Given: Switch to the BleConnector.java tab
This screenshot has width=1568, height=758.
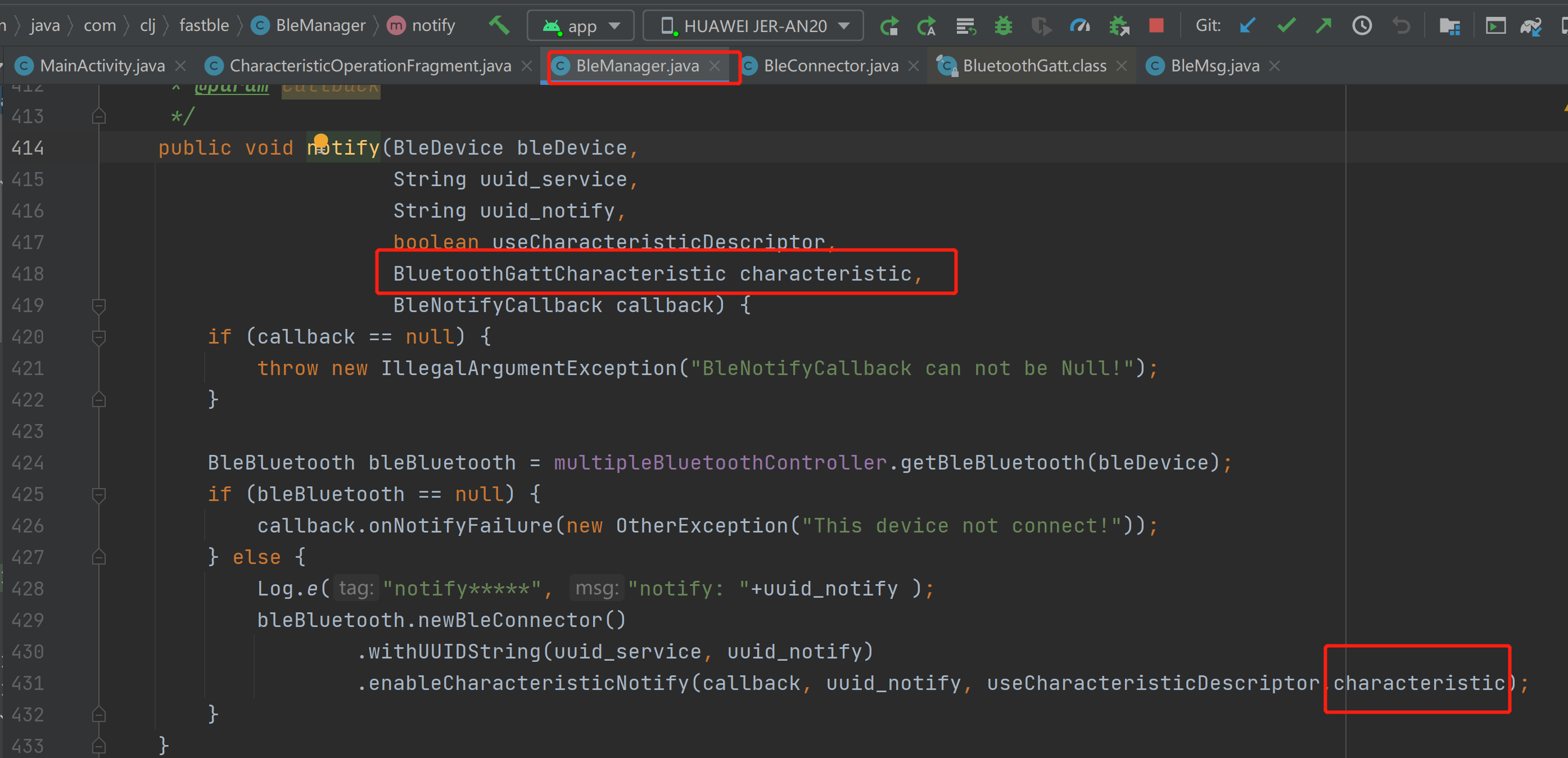Looking at the screenshot, I should tap(830, 65).
